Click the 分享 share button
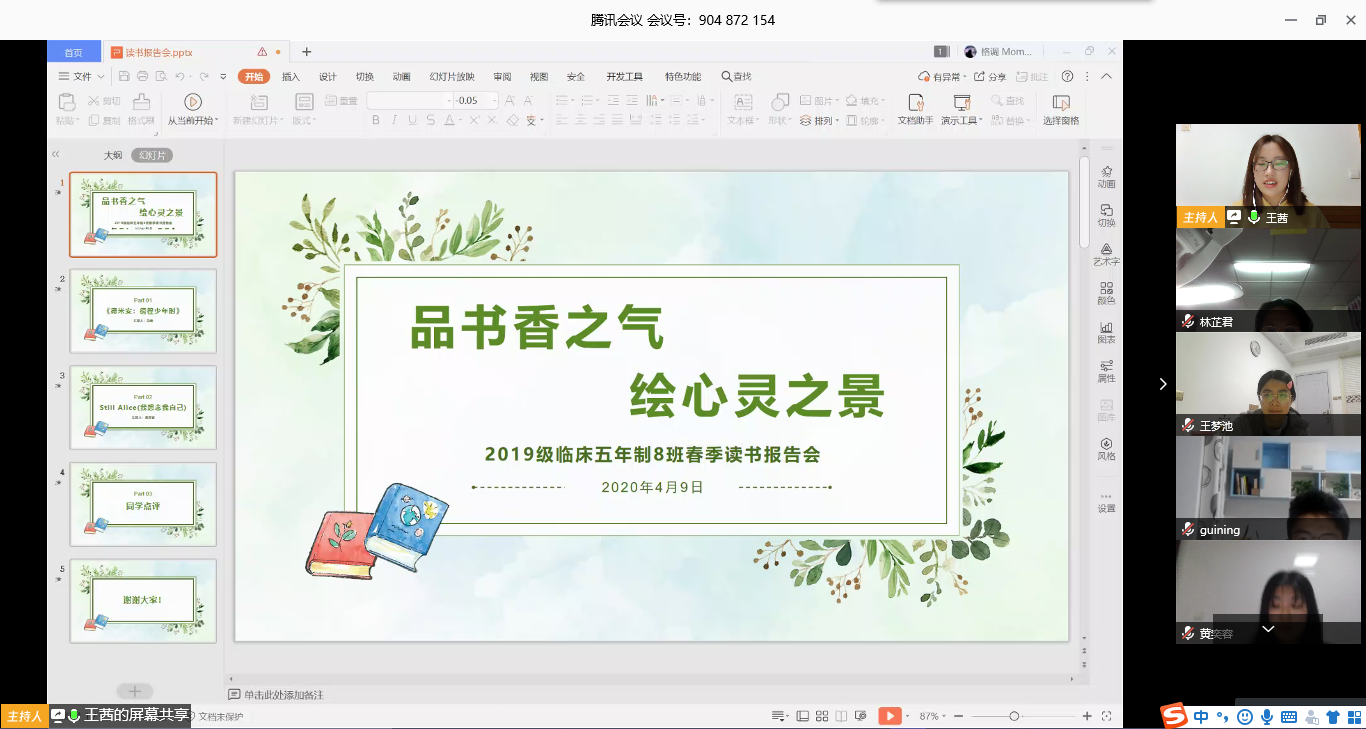 (x=991, y=77)
